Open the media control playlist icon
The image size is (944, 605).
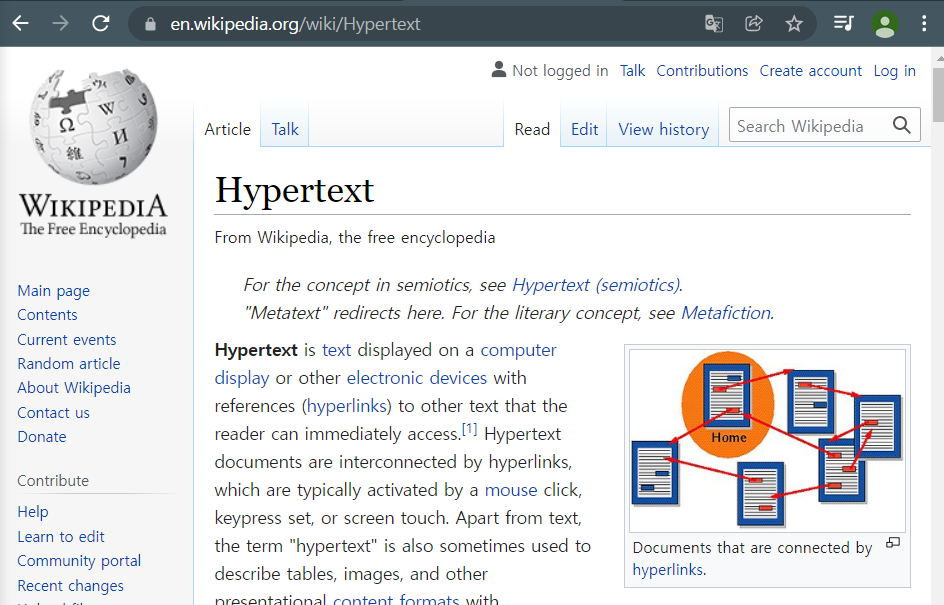pos(843,23)
